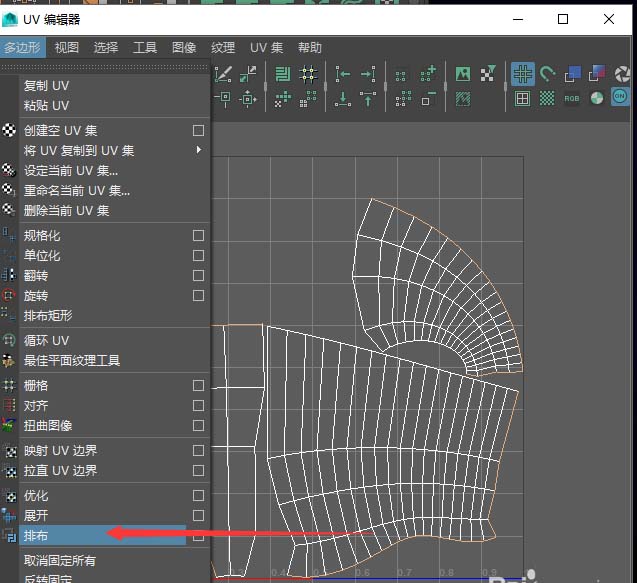Click the checker tile pattern toolbar icon

click(x=547, y=98)
